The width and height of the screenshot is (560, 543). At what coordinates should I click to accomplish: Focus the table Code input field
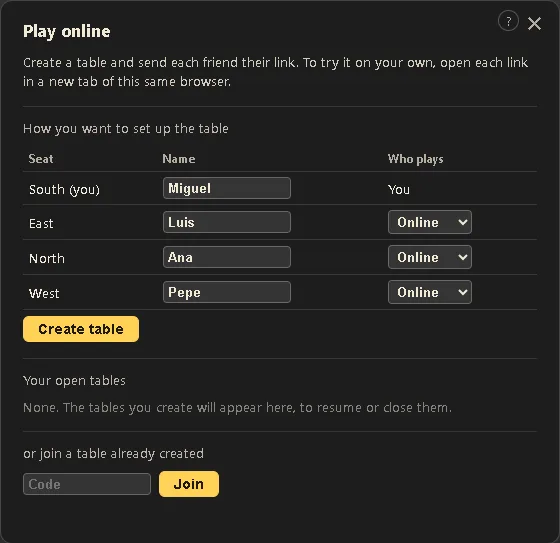(87, 484)
